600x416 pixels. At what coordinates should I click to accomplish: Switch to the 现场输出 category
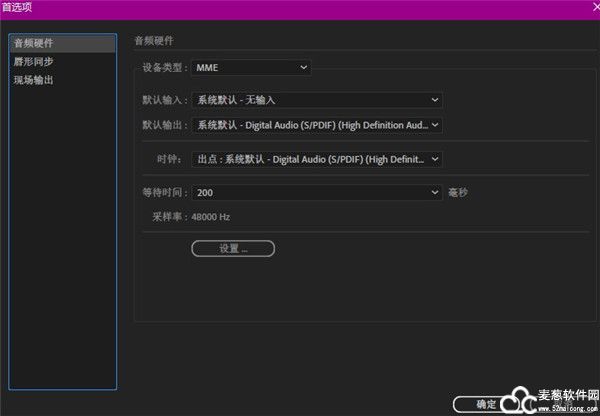coord(34,79)
